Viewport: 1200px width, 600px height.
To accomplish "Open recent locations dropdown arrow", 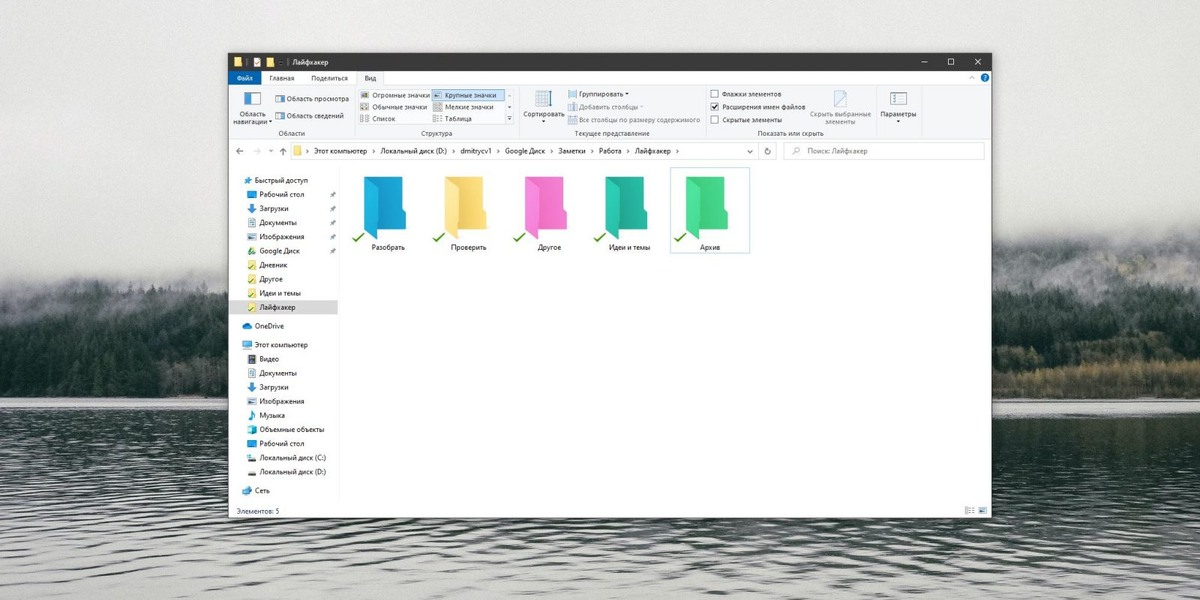I will (x=270, y=151).
